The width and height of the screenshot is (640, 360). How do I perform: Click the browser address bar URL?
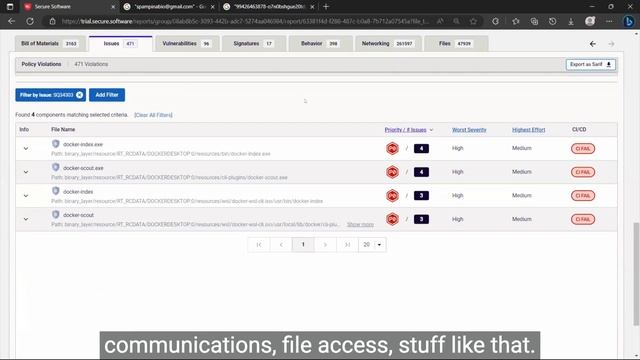(245, 21)
